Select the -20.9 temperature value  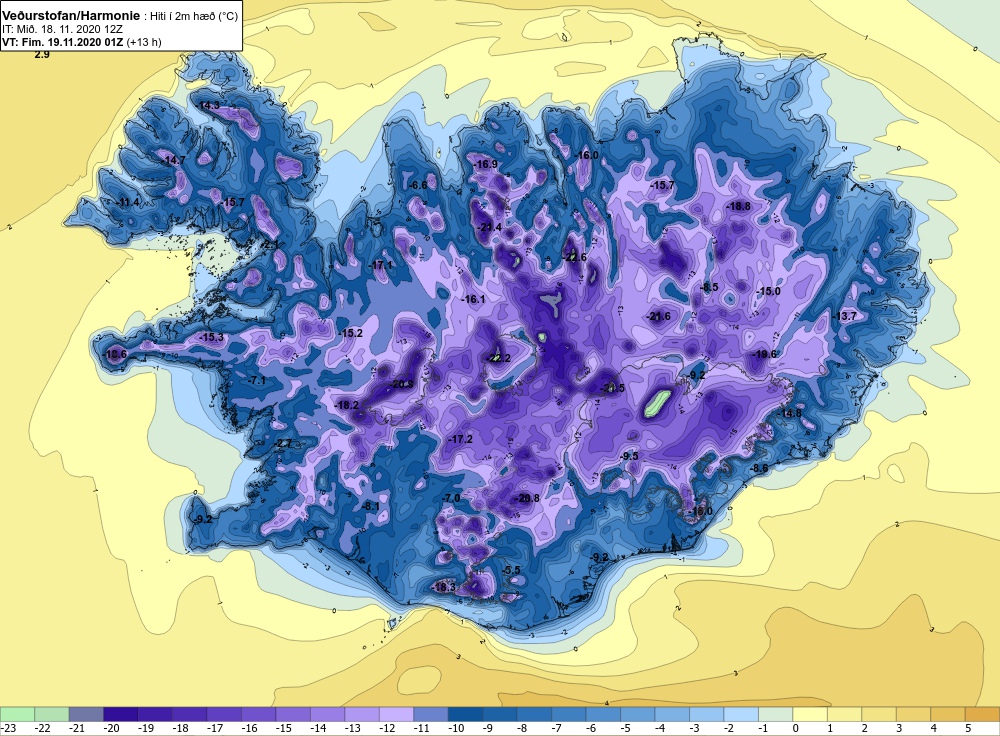pyautogui.click(x=402, y=385)
